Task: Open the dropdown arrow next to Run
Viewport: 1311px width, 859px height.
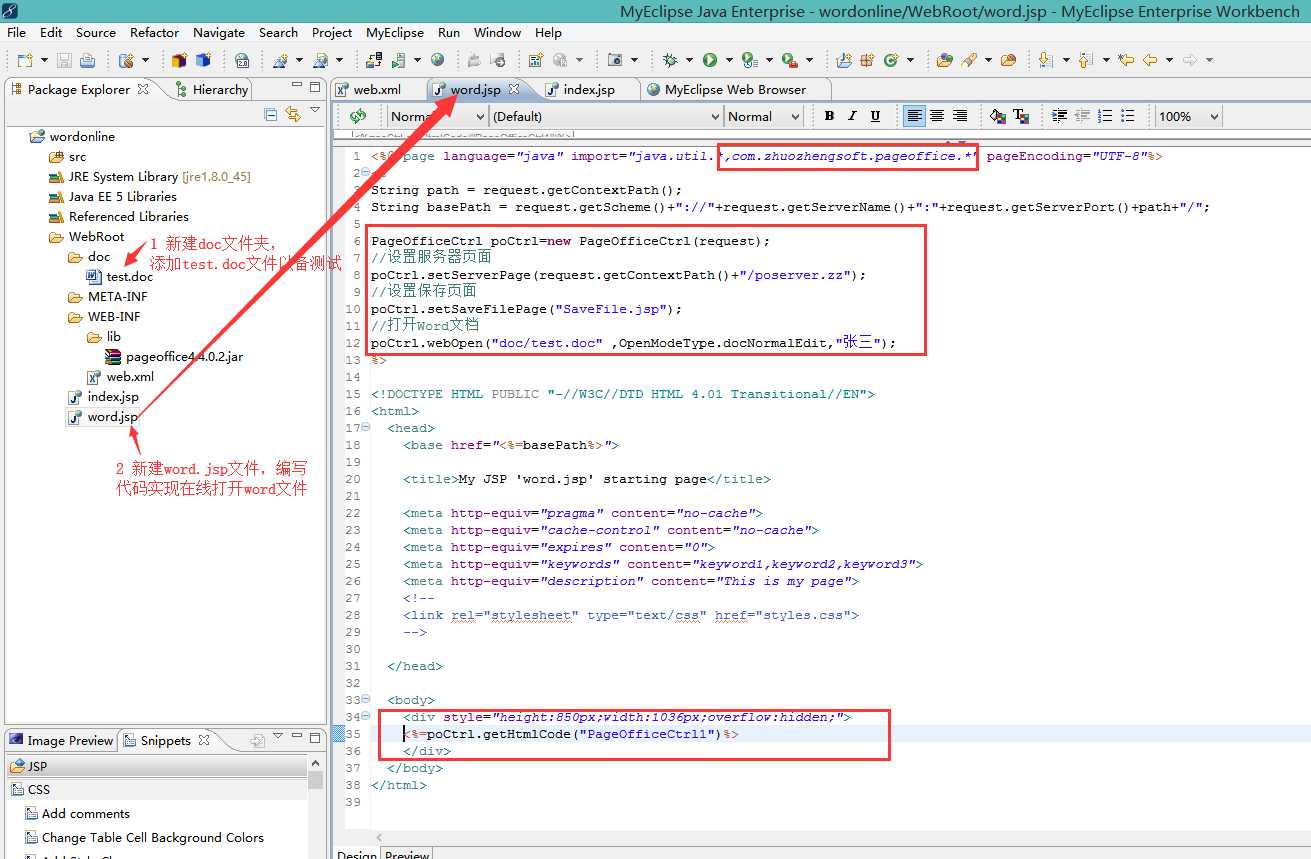Action: (729, 60)
